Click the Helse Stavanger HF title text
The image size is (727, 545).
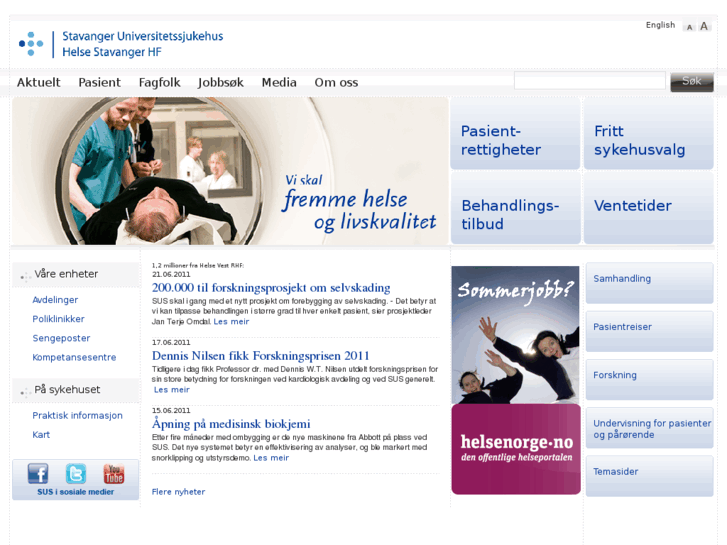tap(112, 52)
